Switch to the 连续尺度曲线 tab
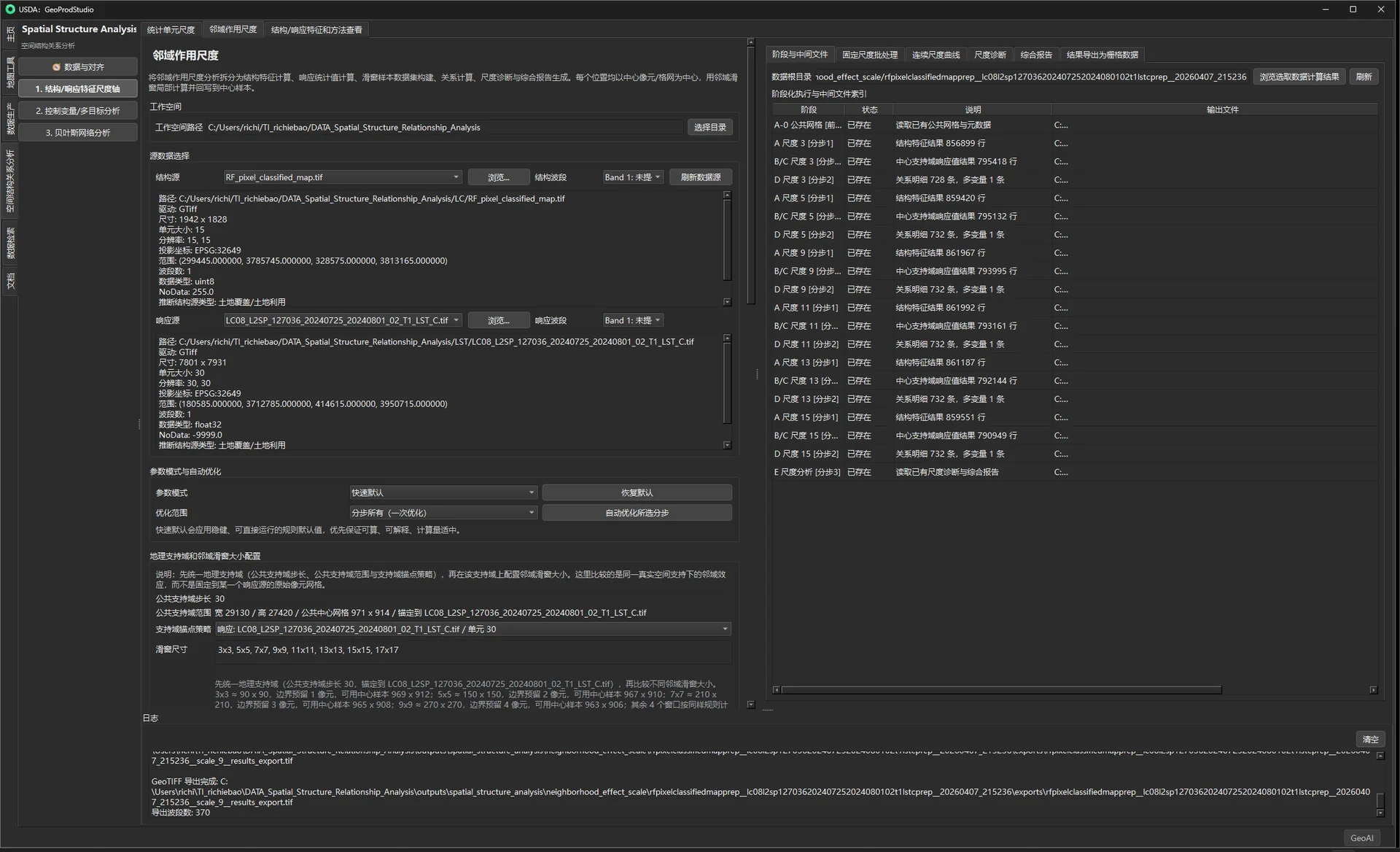The width and height of the screenshot is (1400, 852). coord(936,55)
